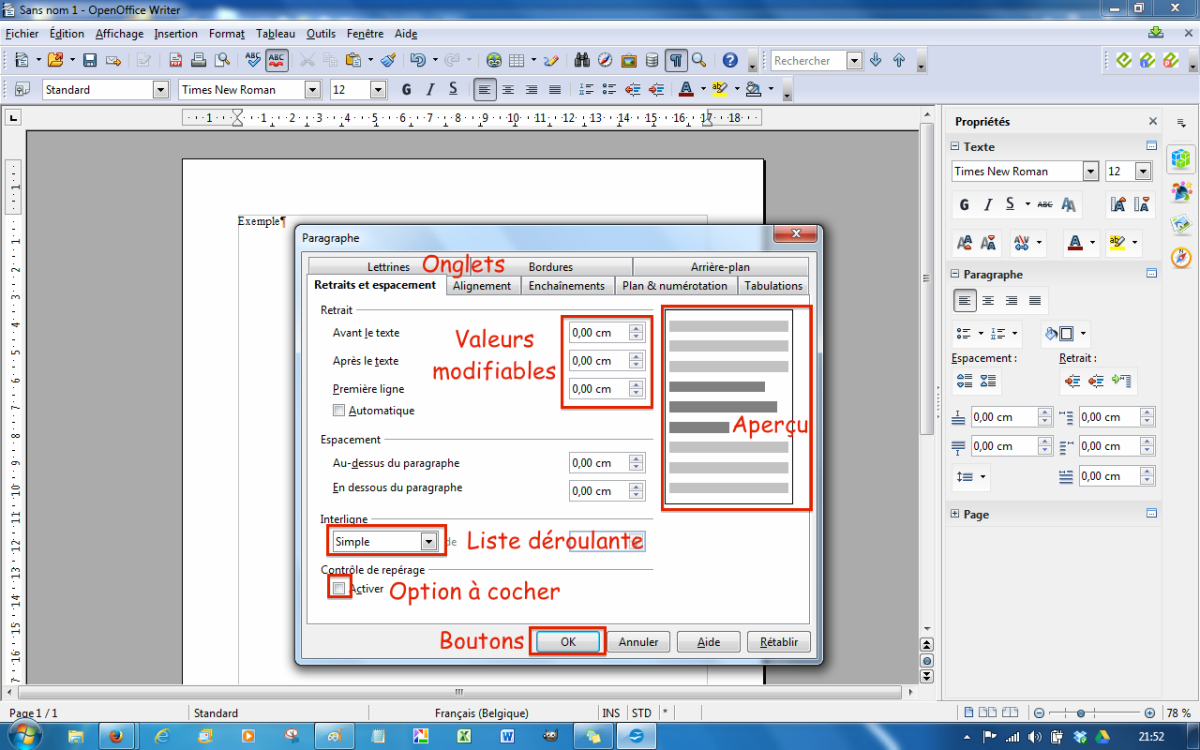This screenshot has width=1200, height=750.
Task: Open the Format menu
Action: pos(227,34)
